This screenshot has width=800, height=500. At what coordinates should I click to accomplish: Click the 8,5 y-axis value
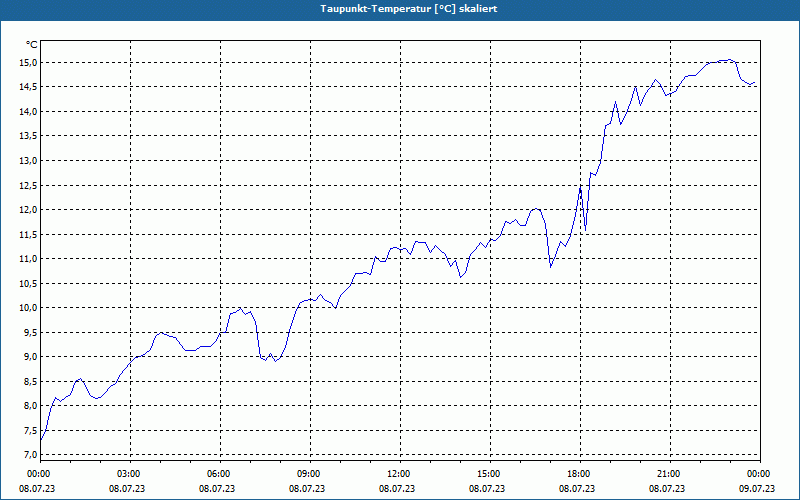click(x=31, y=381)
